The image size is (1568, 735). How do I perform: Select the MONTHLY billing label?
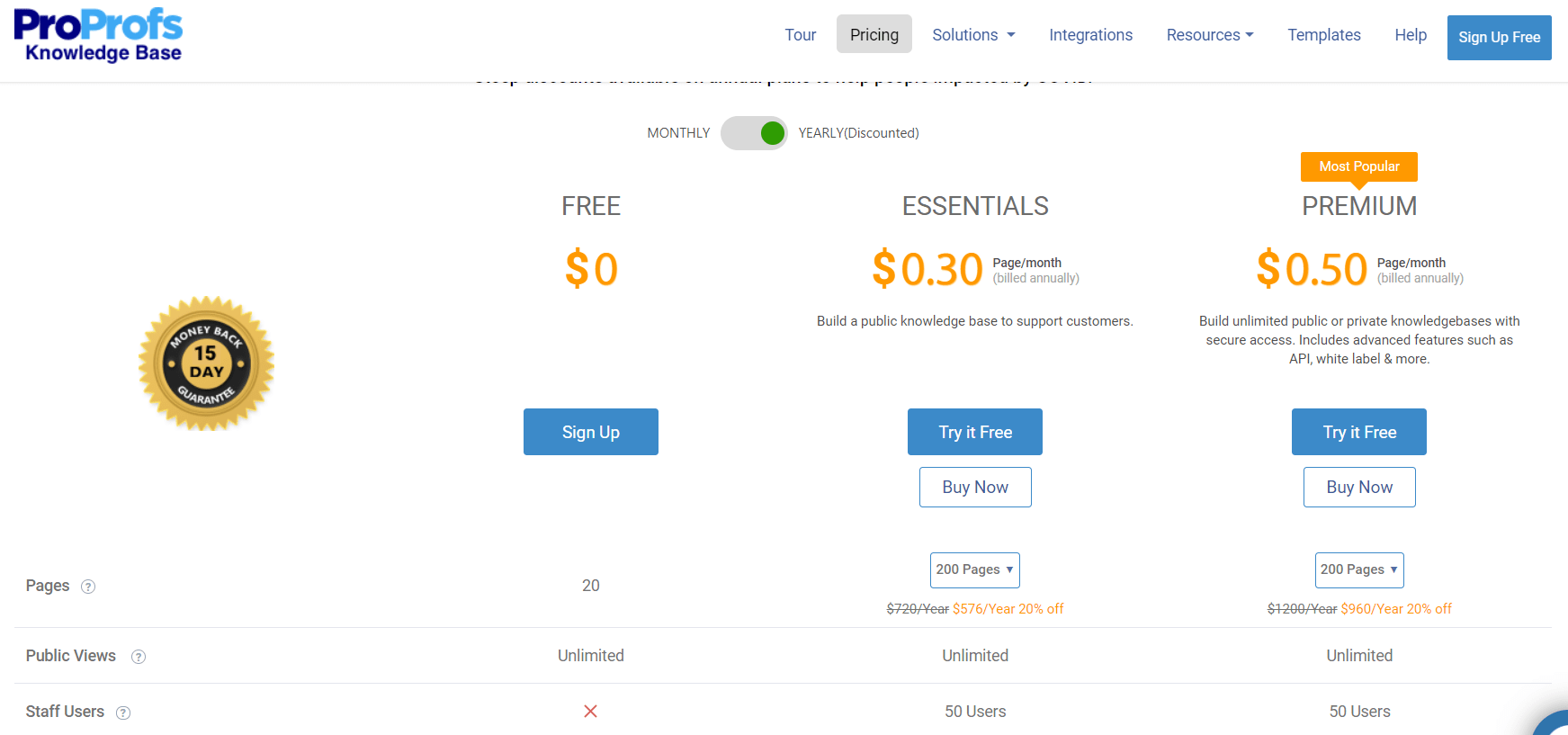click(678, 133)
